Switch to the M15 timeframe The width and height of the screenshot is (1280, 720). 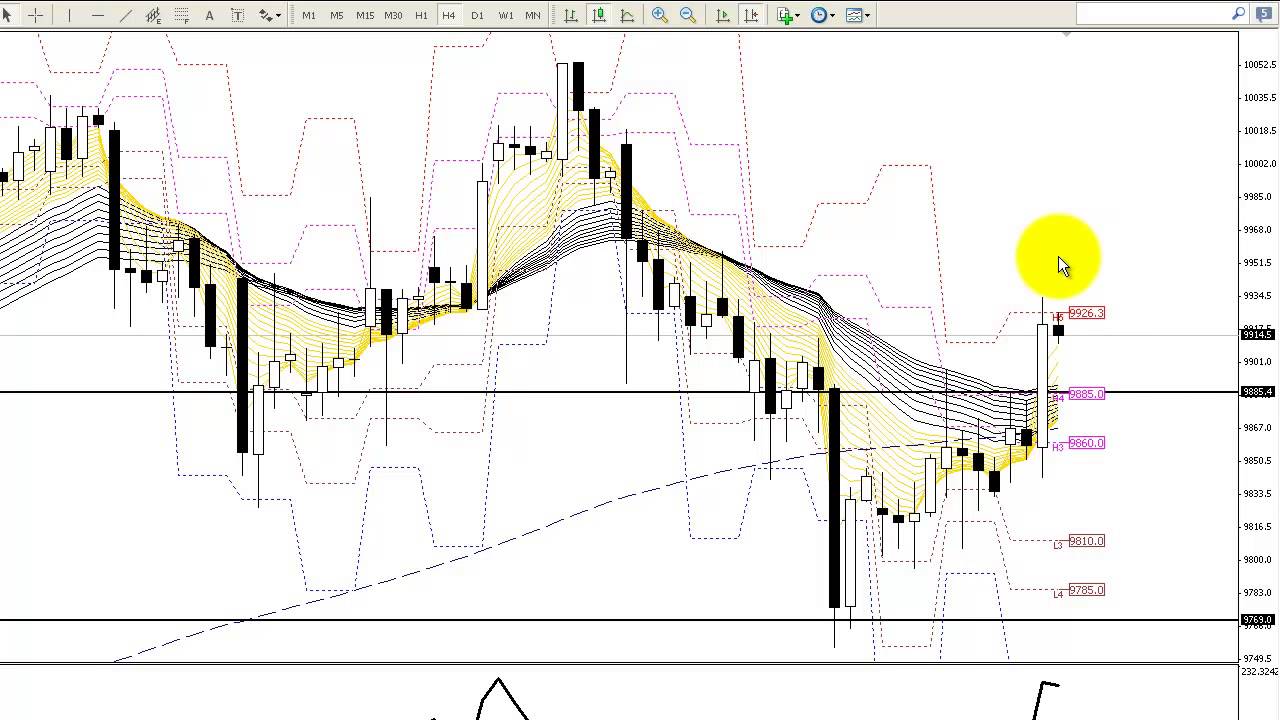pos(365,15)
